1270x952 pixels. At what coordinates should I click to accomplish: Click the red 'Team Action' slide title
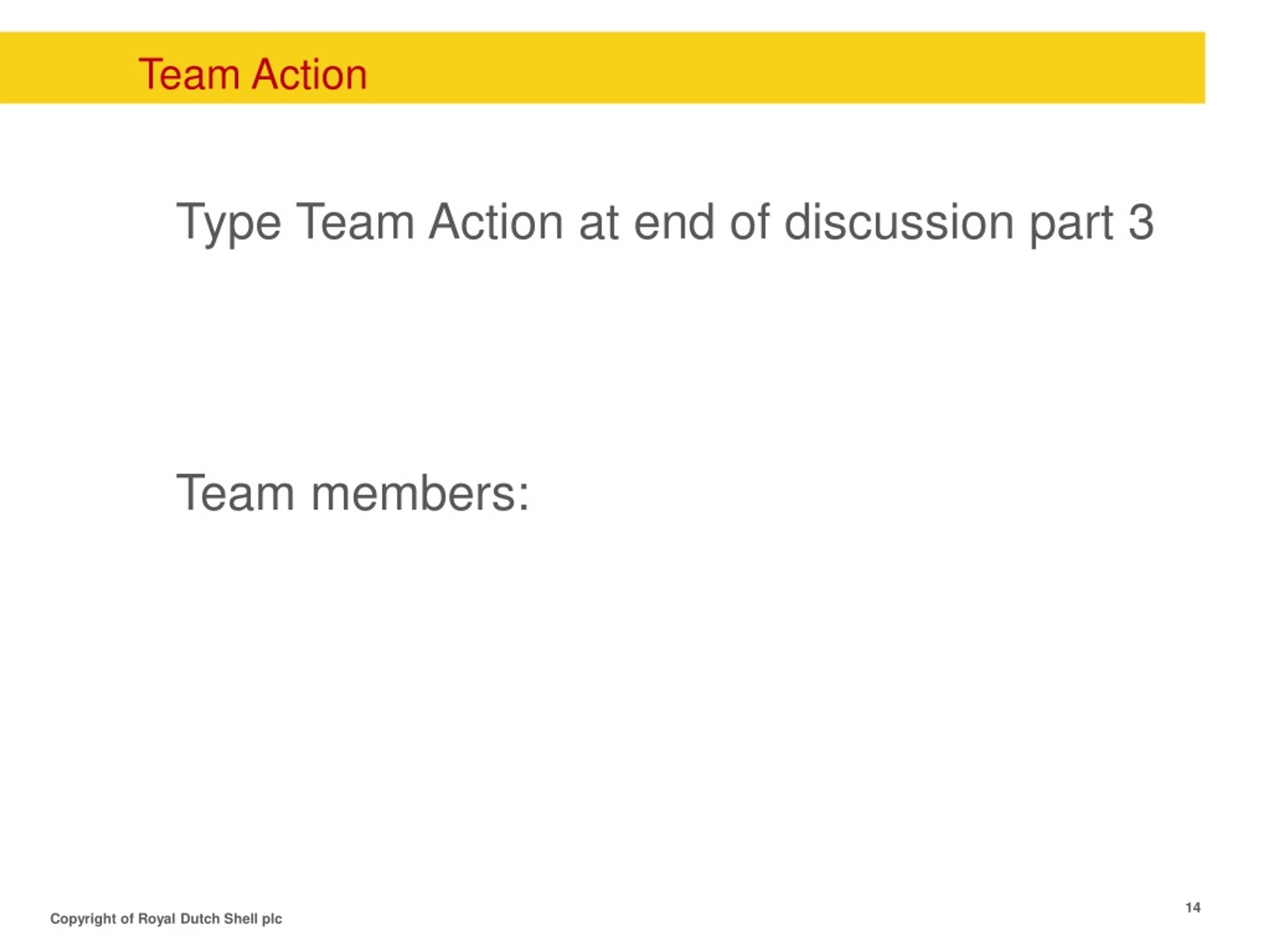point(253,74)
